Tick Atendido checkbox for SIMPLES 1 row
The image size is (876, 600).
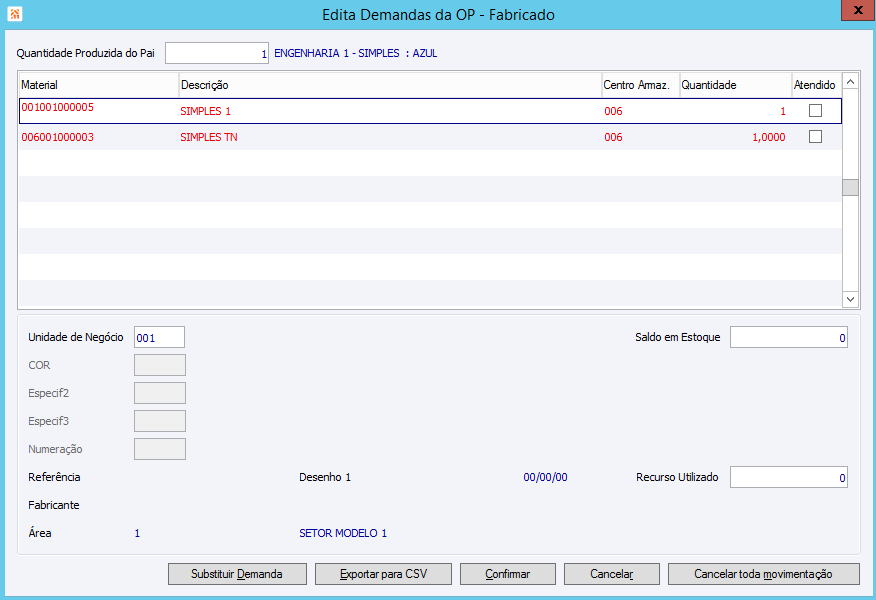[x=815, y=111]
